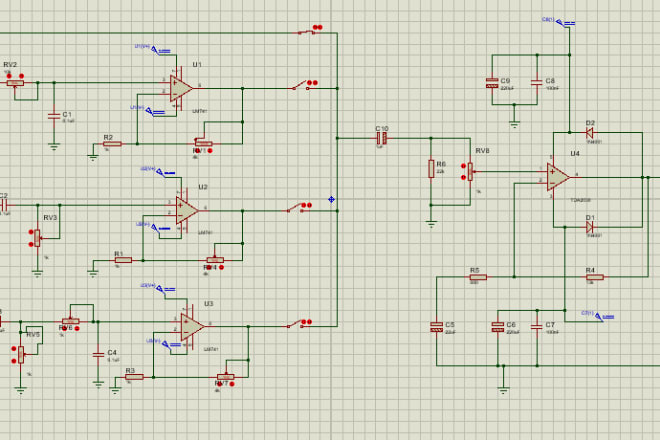The height and width of the screenshot is (440, 660).
Task: Click the ground symbol under C9 and C8
Action: (514, 124)
